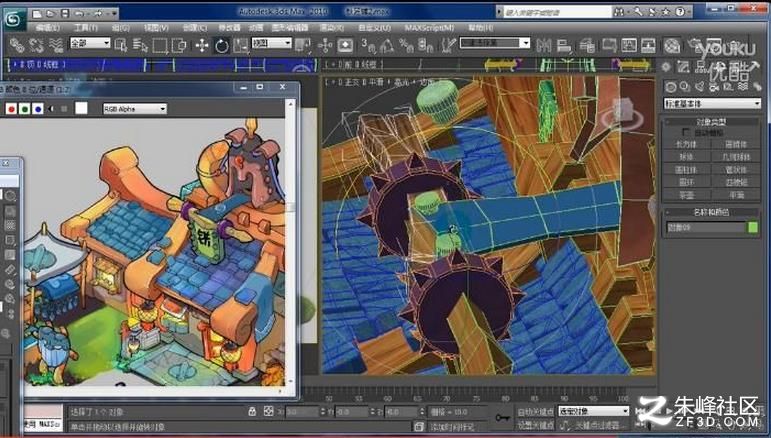Click the Edit Named Selection Sets icon
This screenshot has height=438, width=771.
449,45
